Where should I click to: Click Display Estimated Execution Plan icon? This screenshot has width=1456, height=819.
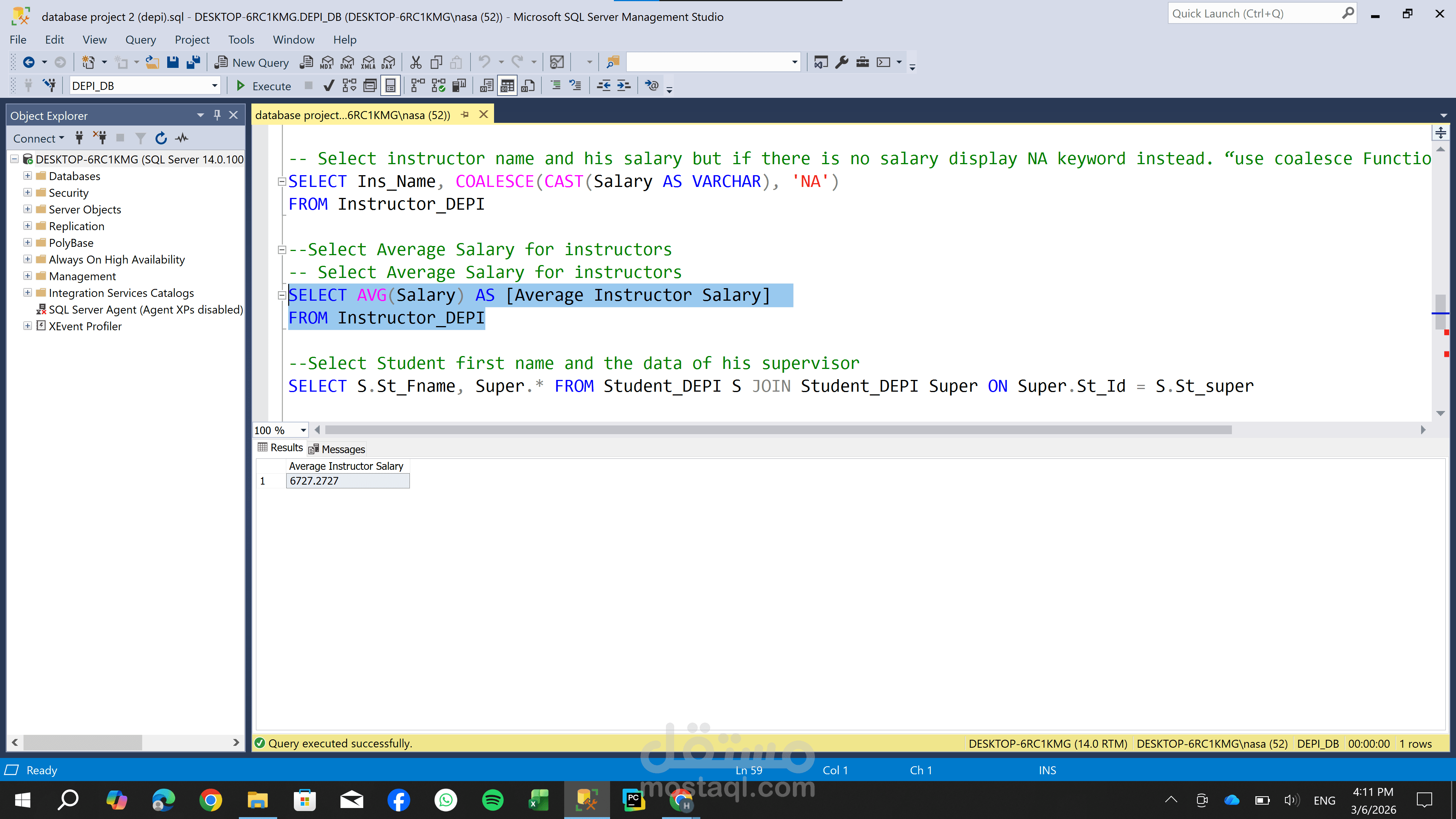[x=349, y=86]
